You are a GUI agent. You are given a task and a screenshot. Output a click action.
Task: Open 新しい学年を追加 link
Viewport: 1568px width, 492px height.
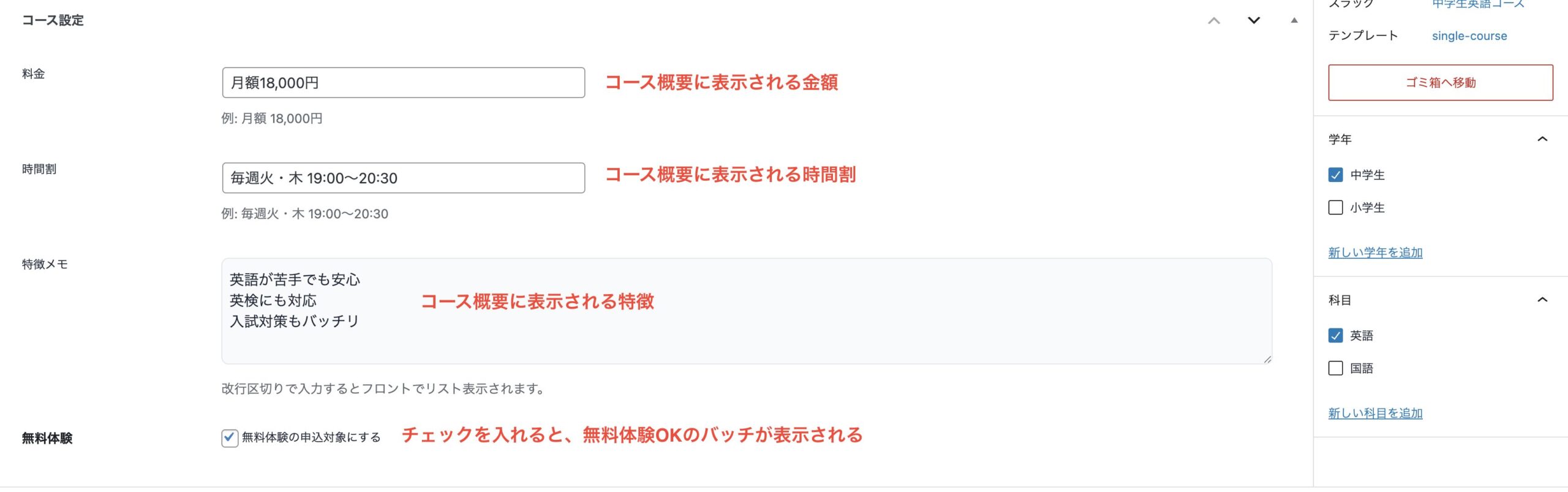click(x=1375, y=252)
